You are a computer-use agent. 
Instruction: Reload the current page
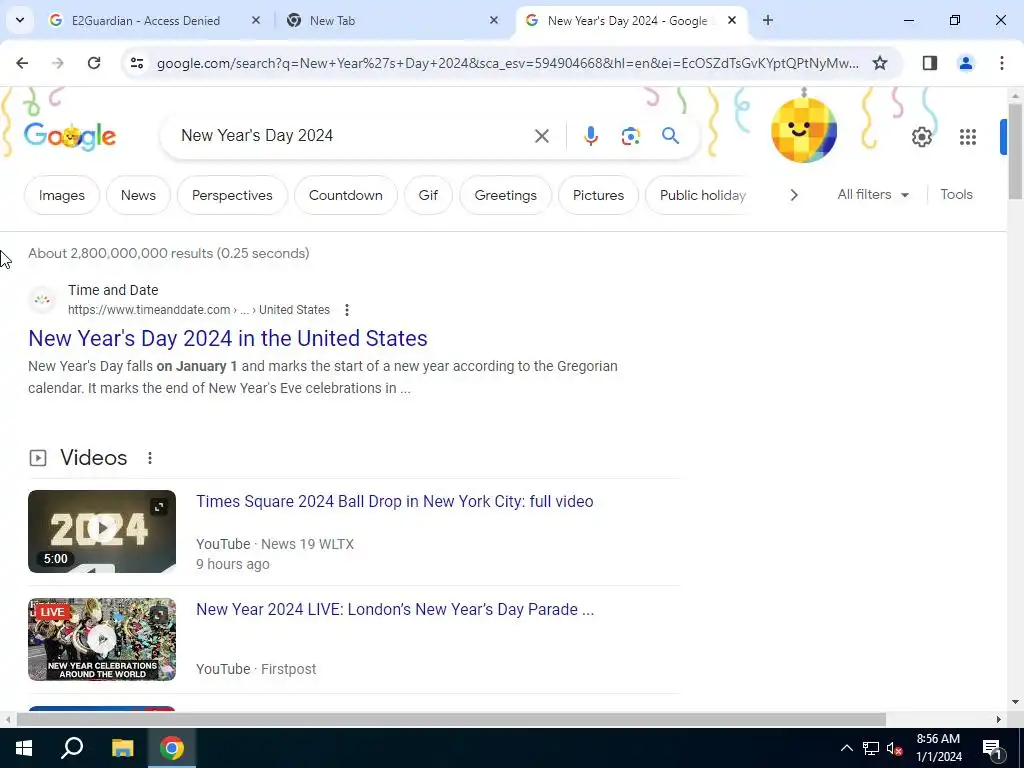pyautogui.click(x=94, y=63)
